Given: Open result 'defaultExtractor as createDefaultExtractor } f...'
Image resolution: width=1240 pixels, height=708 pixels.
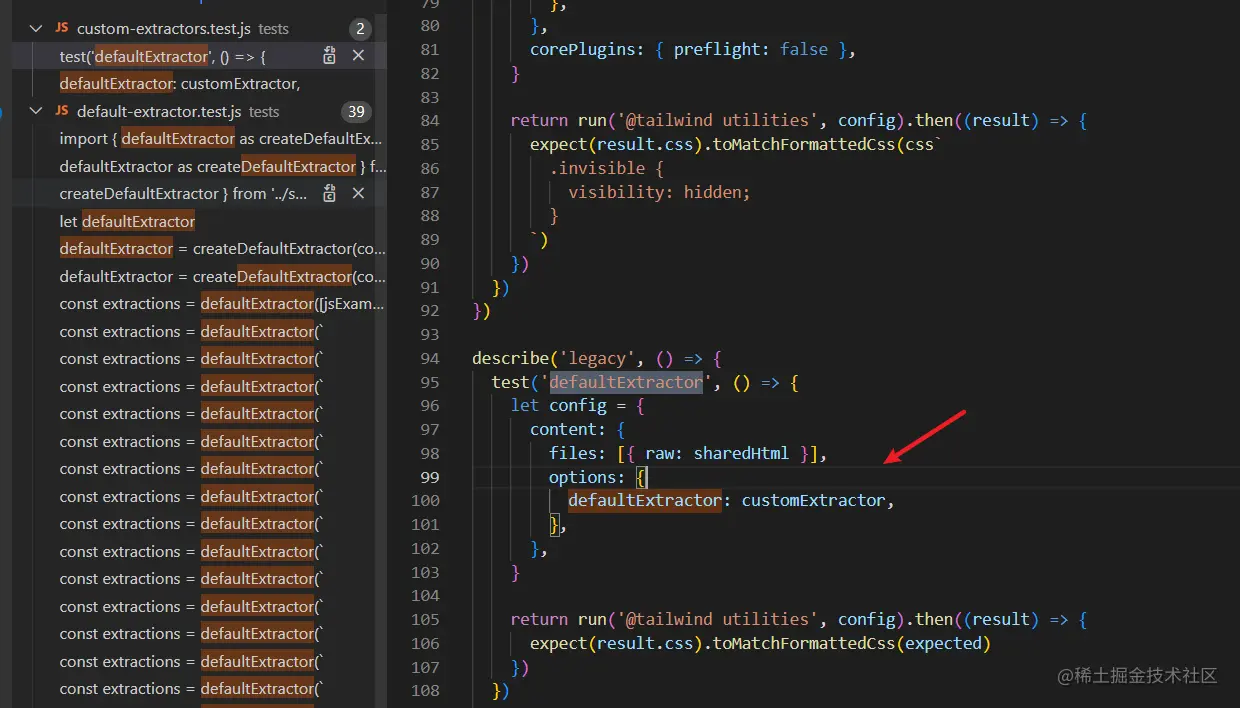Looking at the screenshot, I should point(222,166).
